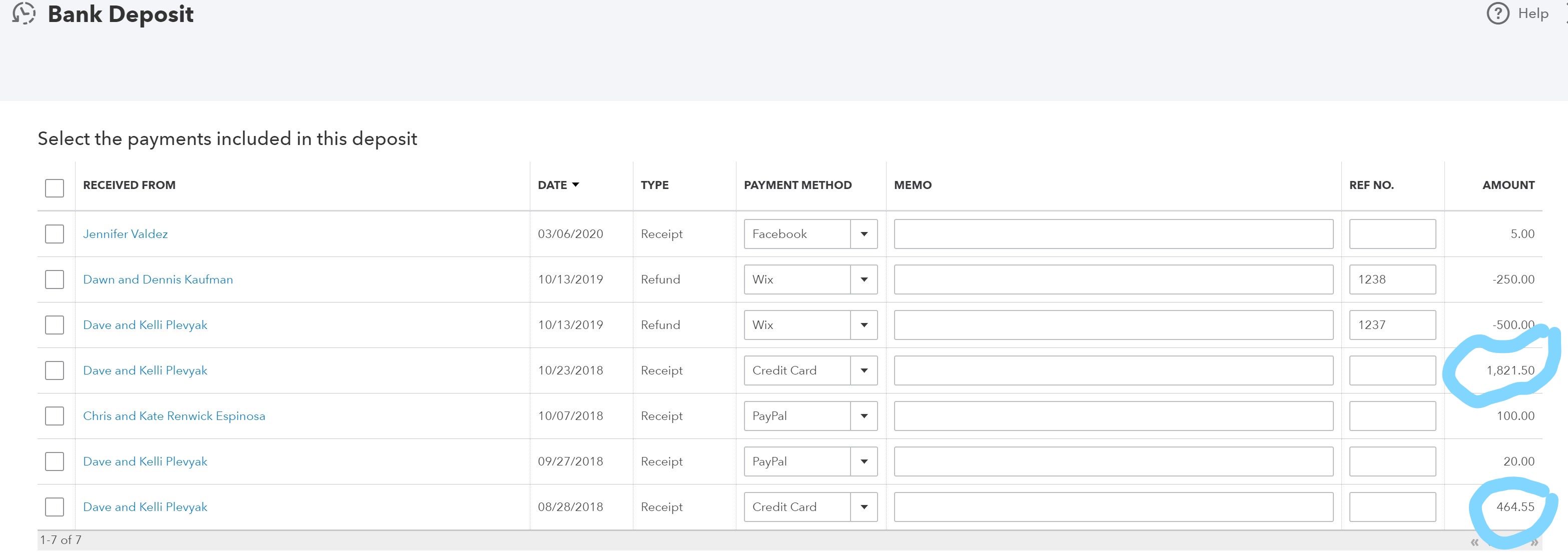Select the checkbox for Chris and Kate Renwick Espinosa
1568x555 pixels.
click(x=55, y=415)
